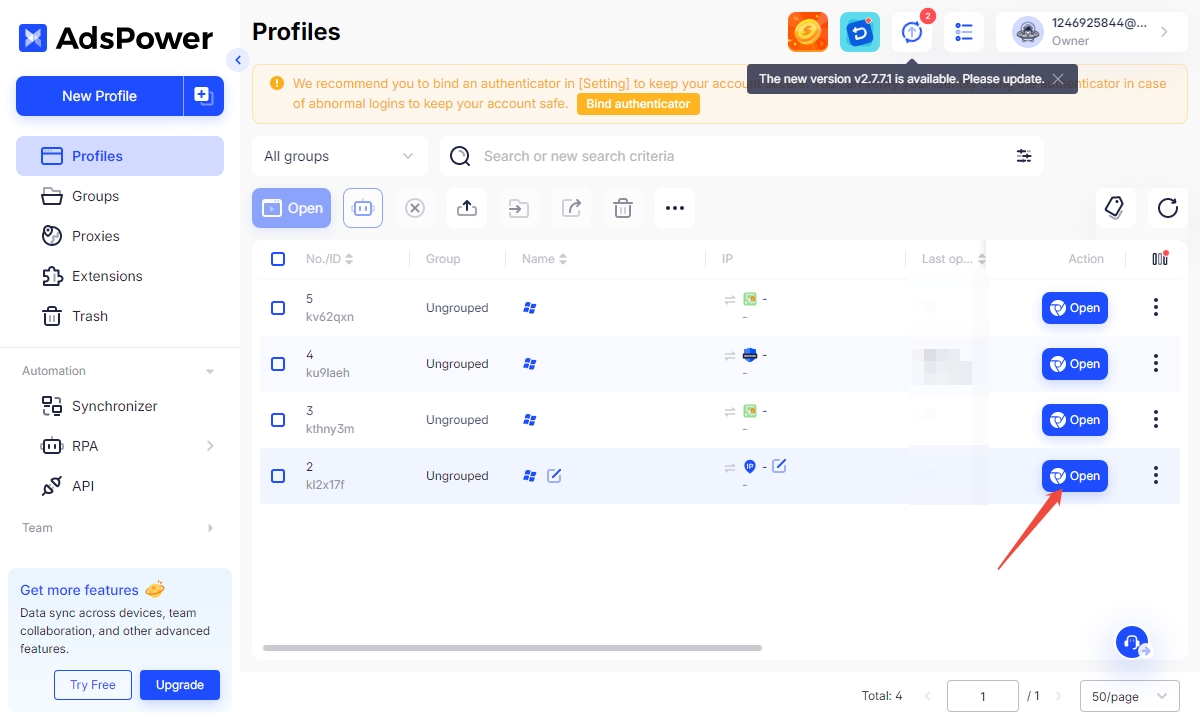Image resolution: width=1200 pixels, height=720 pixels.
Task: Open the tags icon button
Action: point(1115,208)
